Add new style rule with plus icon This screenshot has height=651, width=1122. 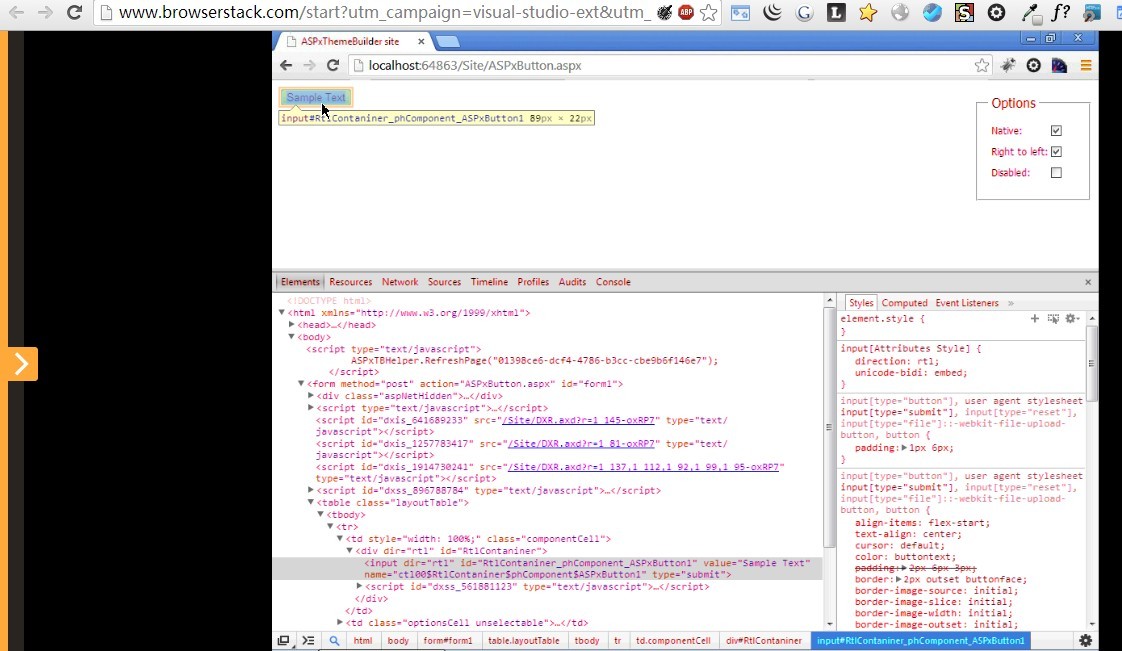[x=1035, y=318]
